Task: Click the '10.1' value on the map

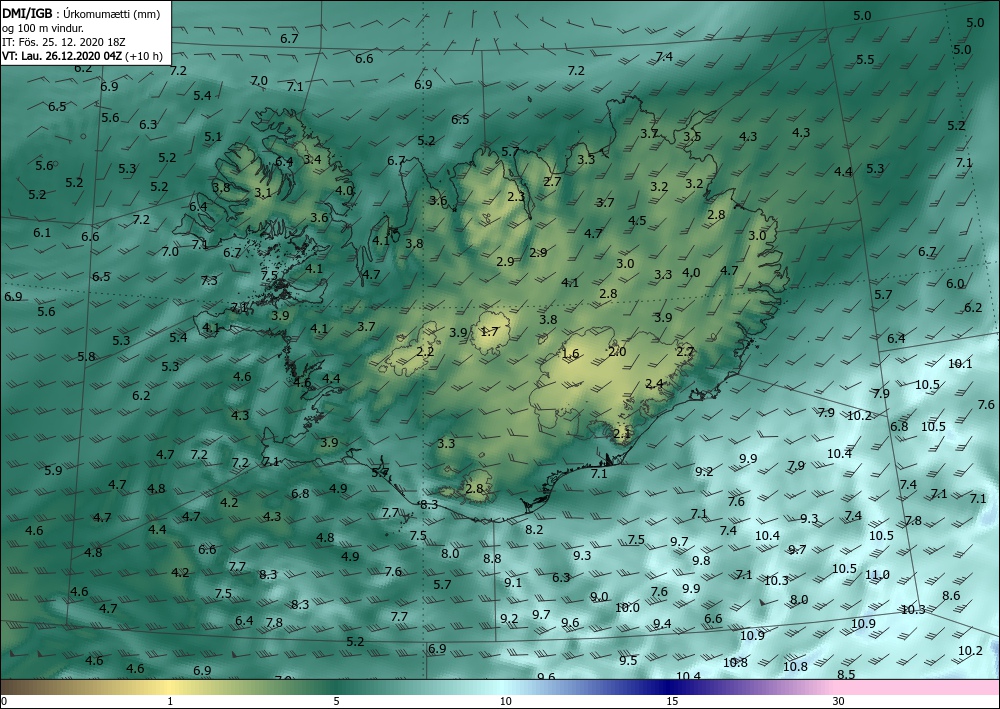Action: pos(960,363)
